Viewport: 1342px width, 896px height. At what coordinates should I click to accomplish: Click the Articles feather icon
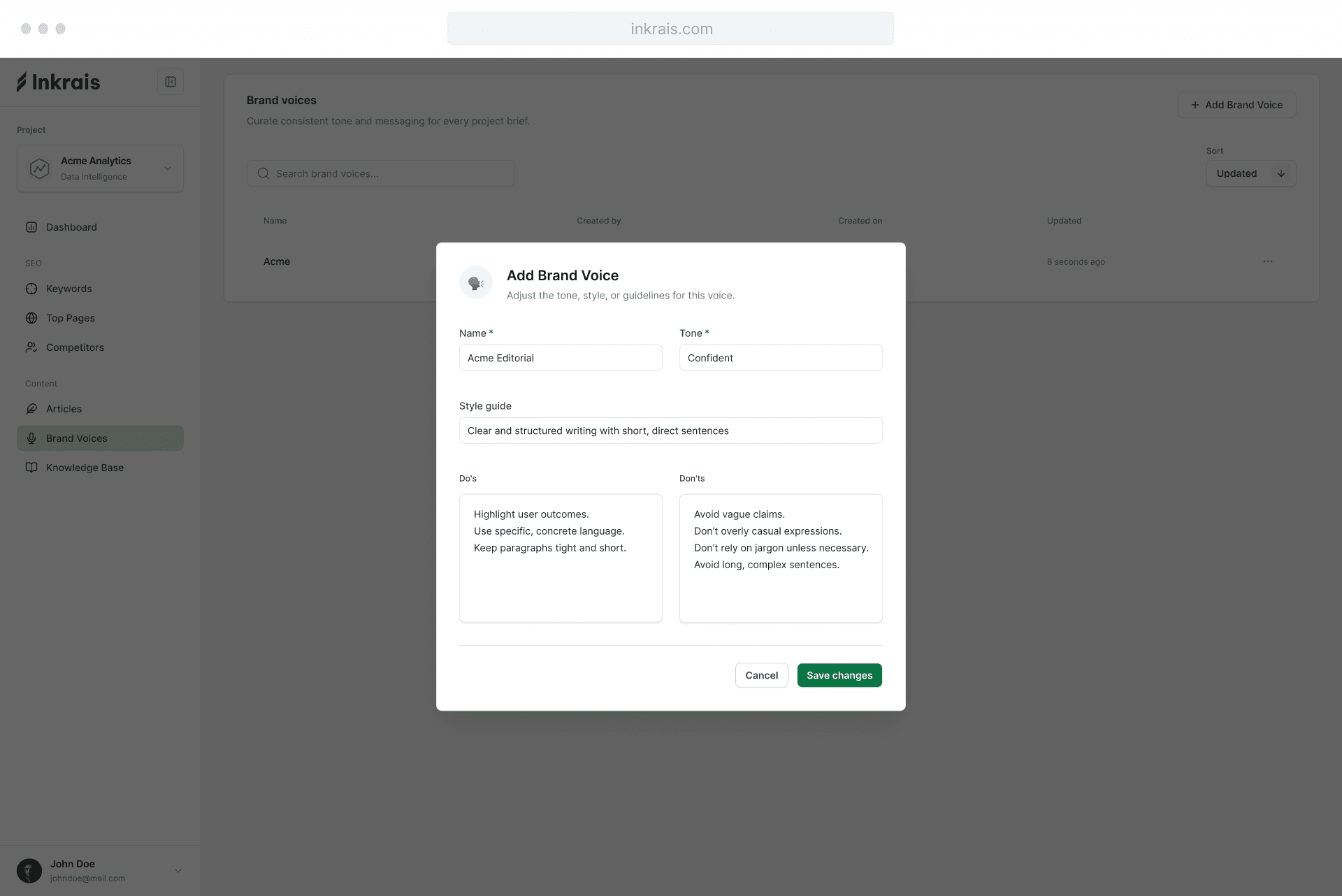[31, 409]
